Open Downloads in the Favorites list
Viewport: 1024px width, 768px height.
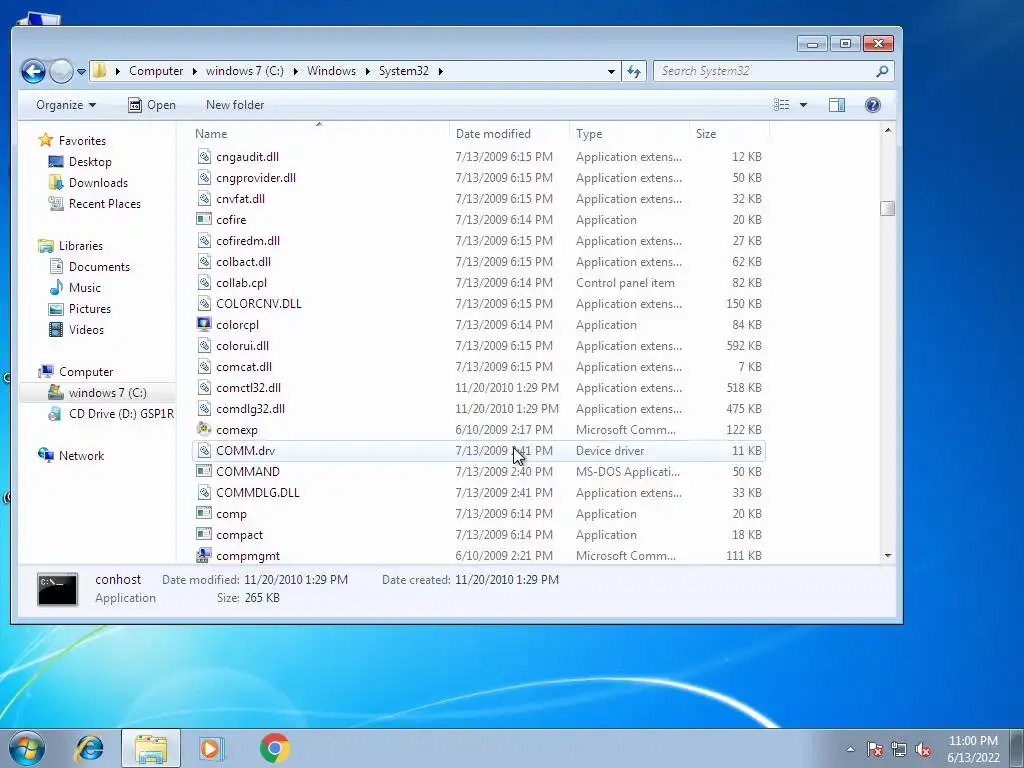(98, 183)
